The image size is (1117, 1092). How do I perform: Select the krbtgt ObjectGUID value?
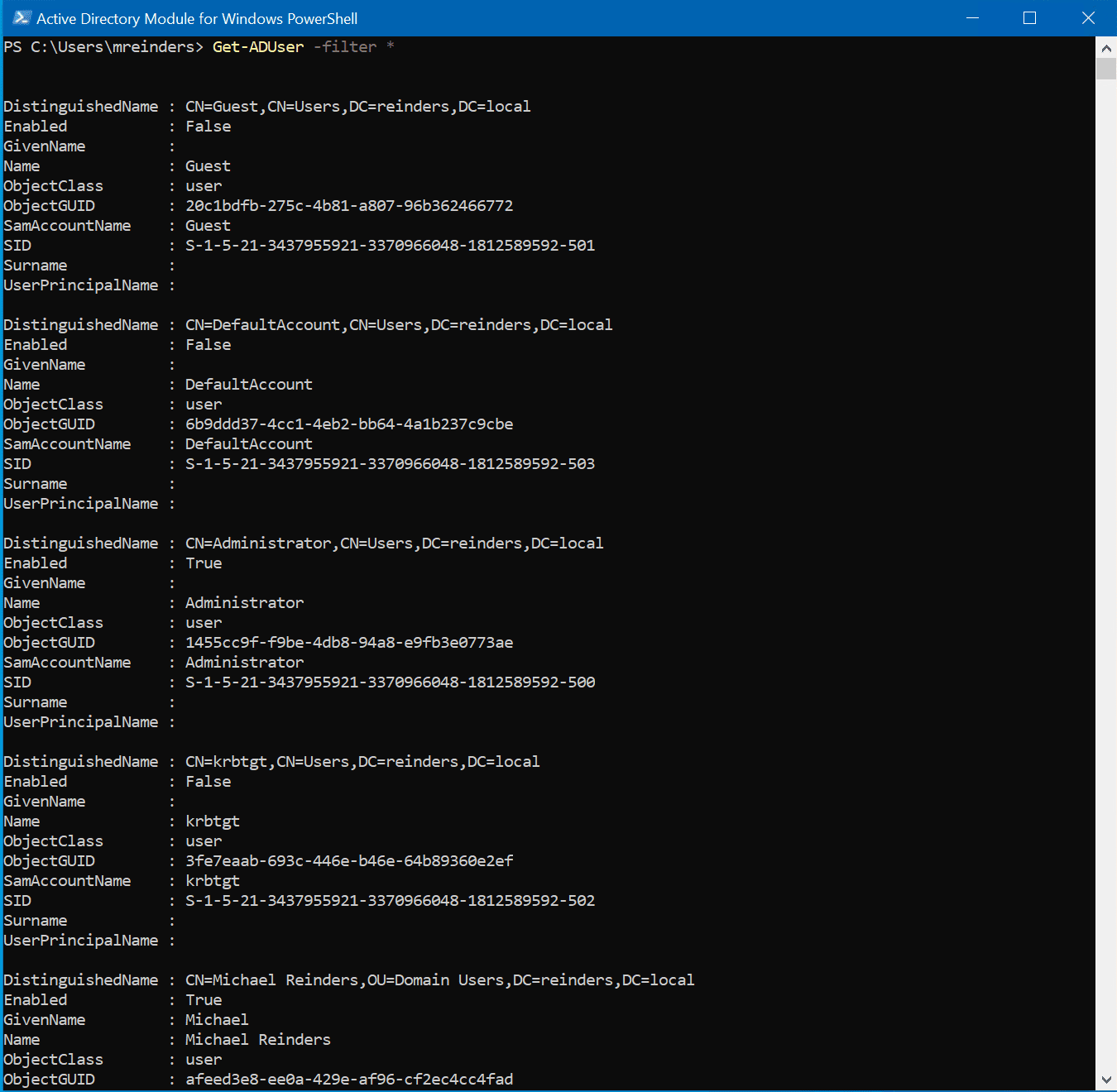349,860
